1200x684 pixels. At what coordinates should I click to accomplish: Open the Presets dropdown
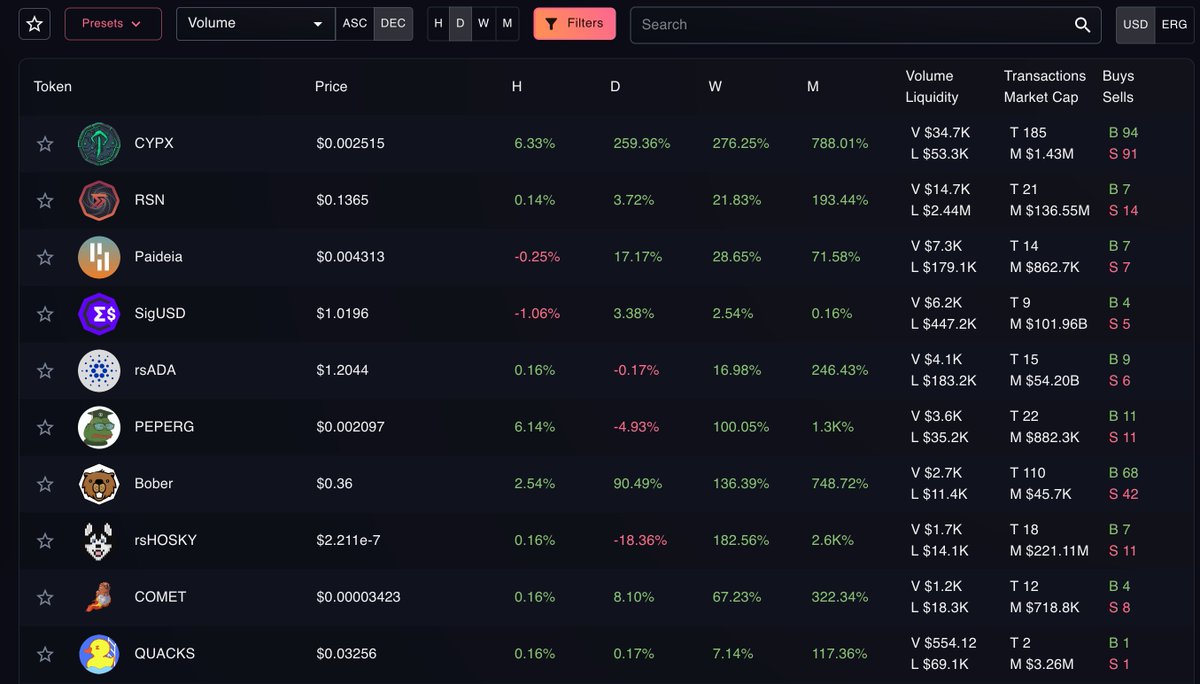coord(113,24)
